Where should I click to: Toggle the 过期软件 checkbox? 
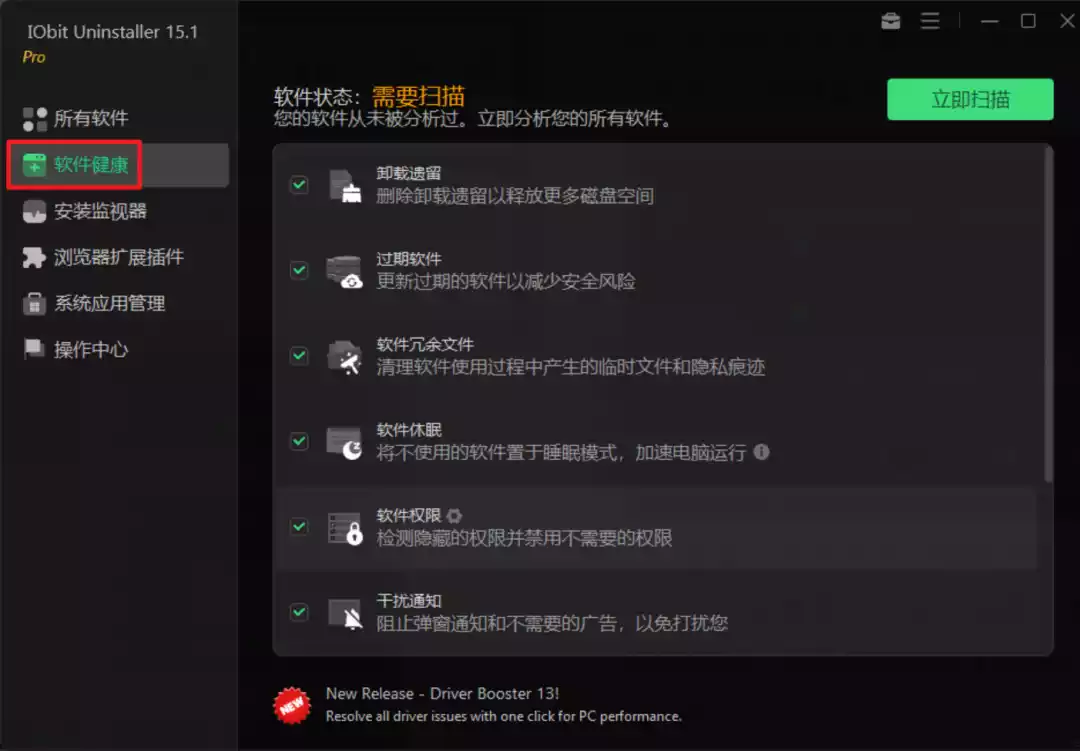[x=299, y=270]
